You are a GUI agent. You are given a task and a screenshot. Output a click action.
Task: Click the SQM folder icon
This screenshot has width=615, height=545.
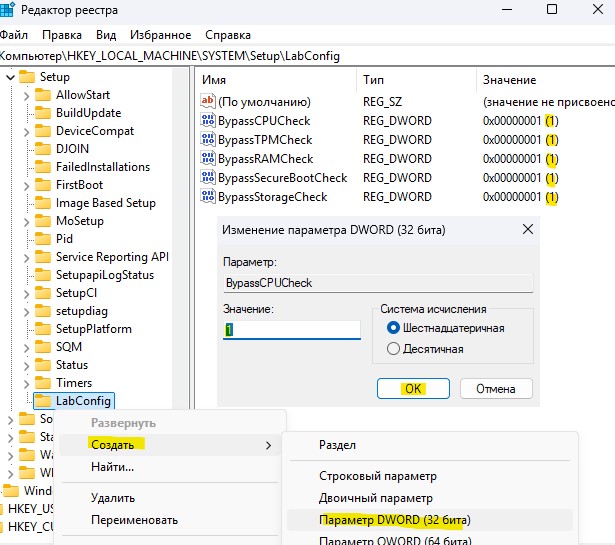pyautogui.click(x=43, y=347)
